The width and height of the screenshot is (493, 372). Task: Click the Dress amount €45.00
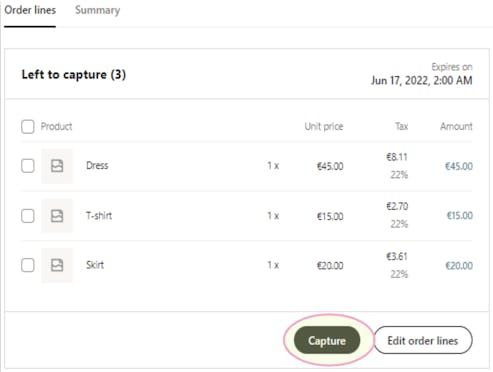point(459,166)
